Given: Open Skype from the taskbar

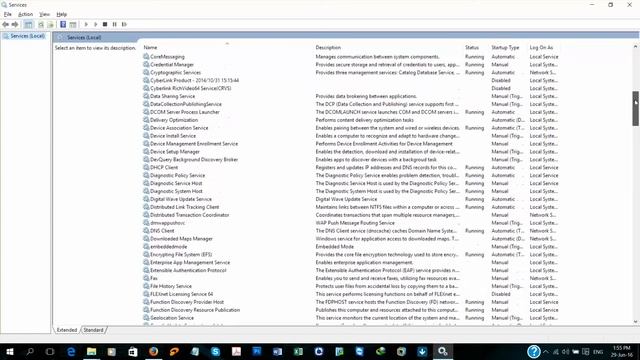Looking at the screenshot, I should pos(216,351).
